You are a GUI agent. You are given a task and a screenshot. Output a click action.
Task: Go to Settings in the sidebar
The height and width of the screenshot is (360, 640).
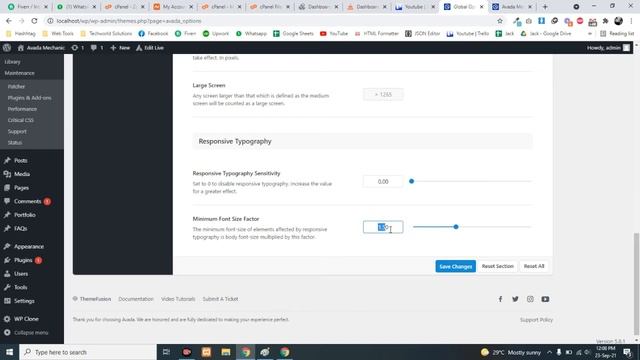coord(24,301)
